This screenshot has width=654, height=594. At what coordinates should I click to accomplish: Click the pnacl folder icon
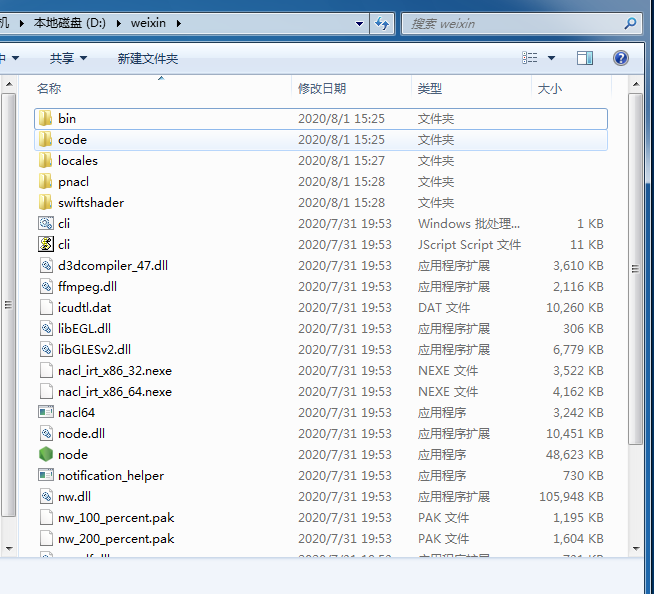(45, 181)
